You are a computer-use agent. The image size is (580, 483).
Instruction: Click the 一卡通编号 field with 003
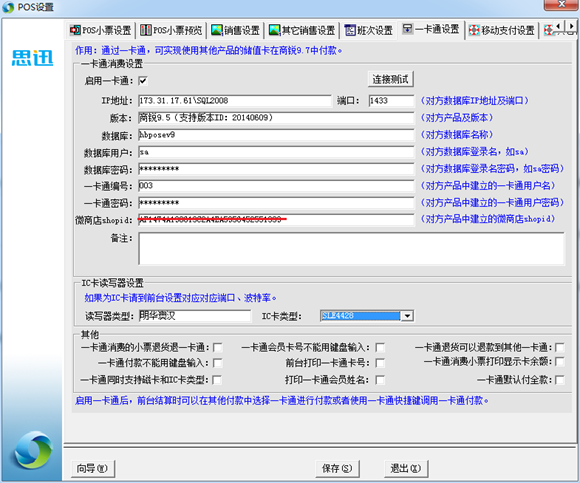[276, 186]
